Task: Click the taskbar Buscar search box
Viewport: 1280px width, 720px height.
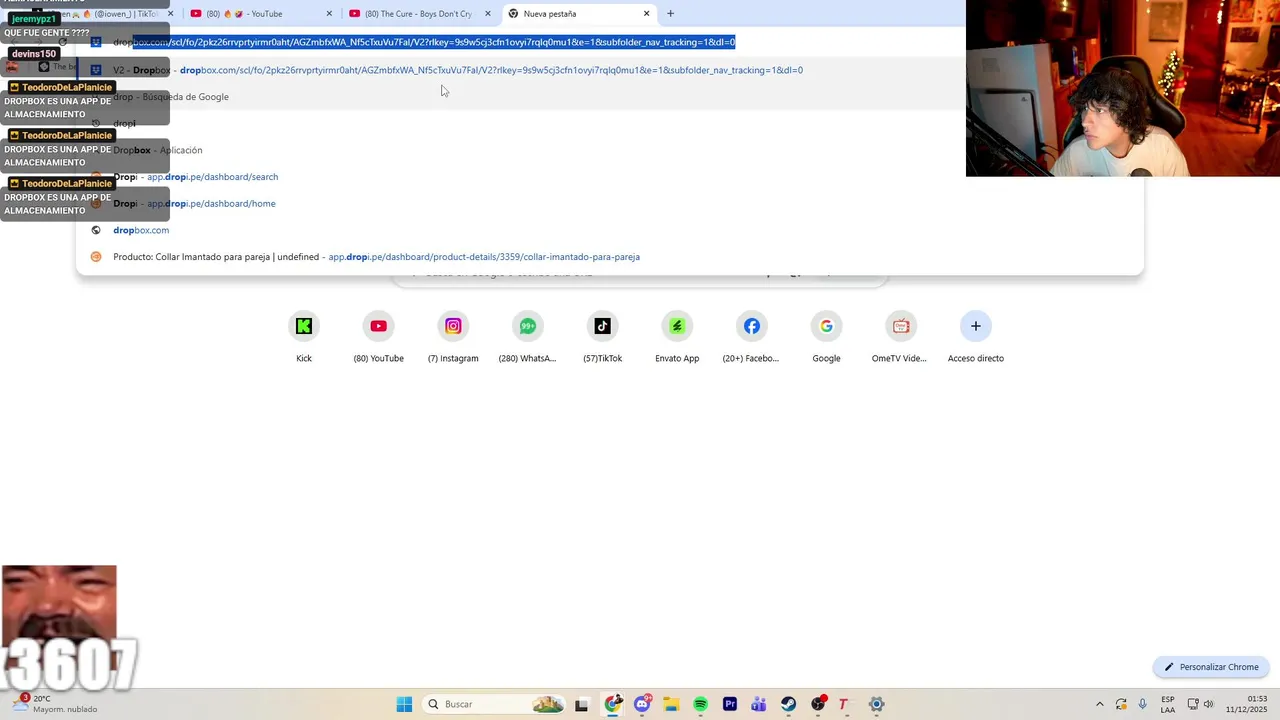Action: [494, 704]
